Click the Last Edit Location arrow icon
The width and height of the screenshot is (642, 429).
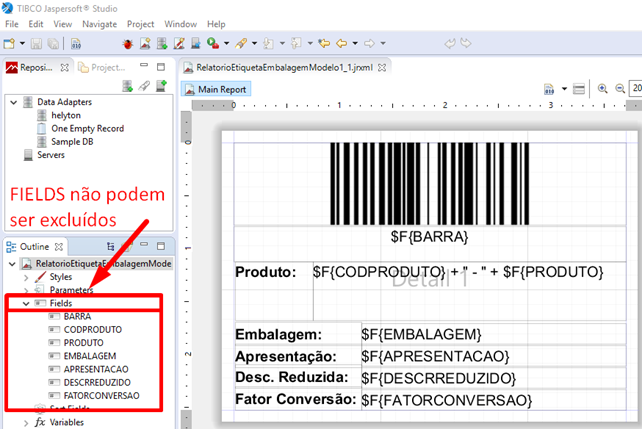tap(324, 43)
